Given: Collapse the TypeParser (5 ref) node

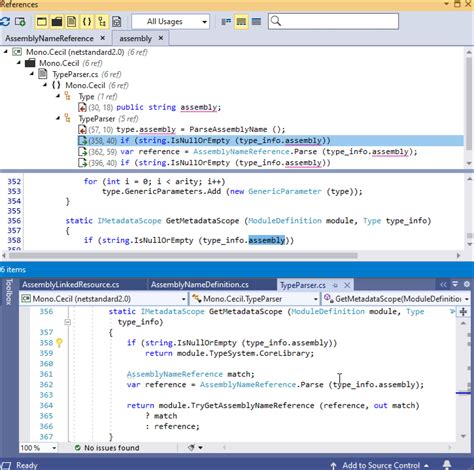Looking at the screenshot, I should coord(58,118).
